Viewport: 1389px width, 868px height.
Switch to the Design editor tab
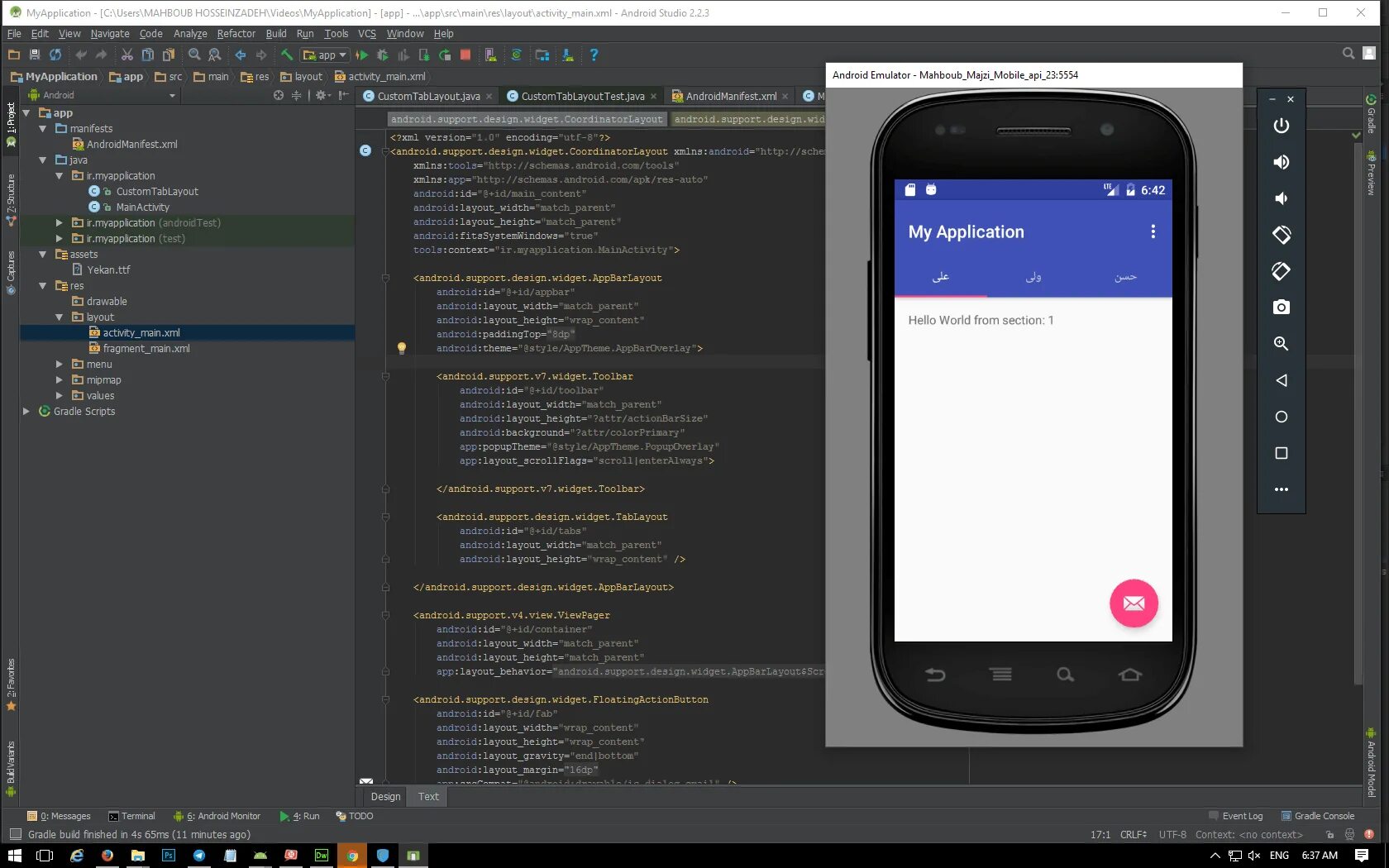[x=385, y=796]
